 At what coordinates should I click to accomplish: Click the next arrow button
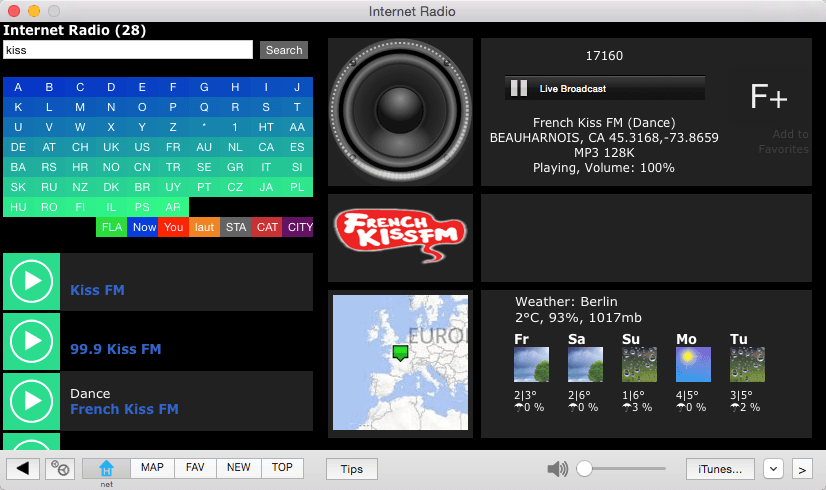[802, 469]
